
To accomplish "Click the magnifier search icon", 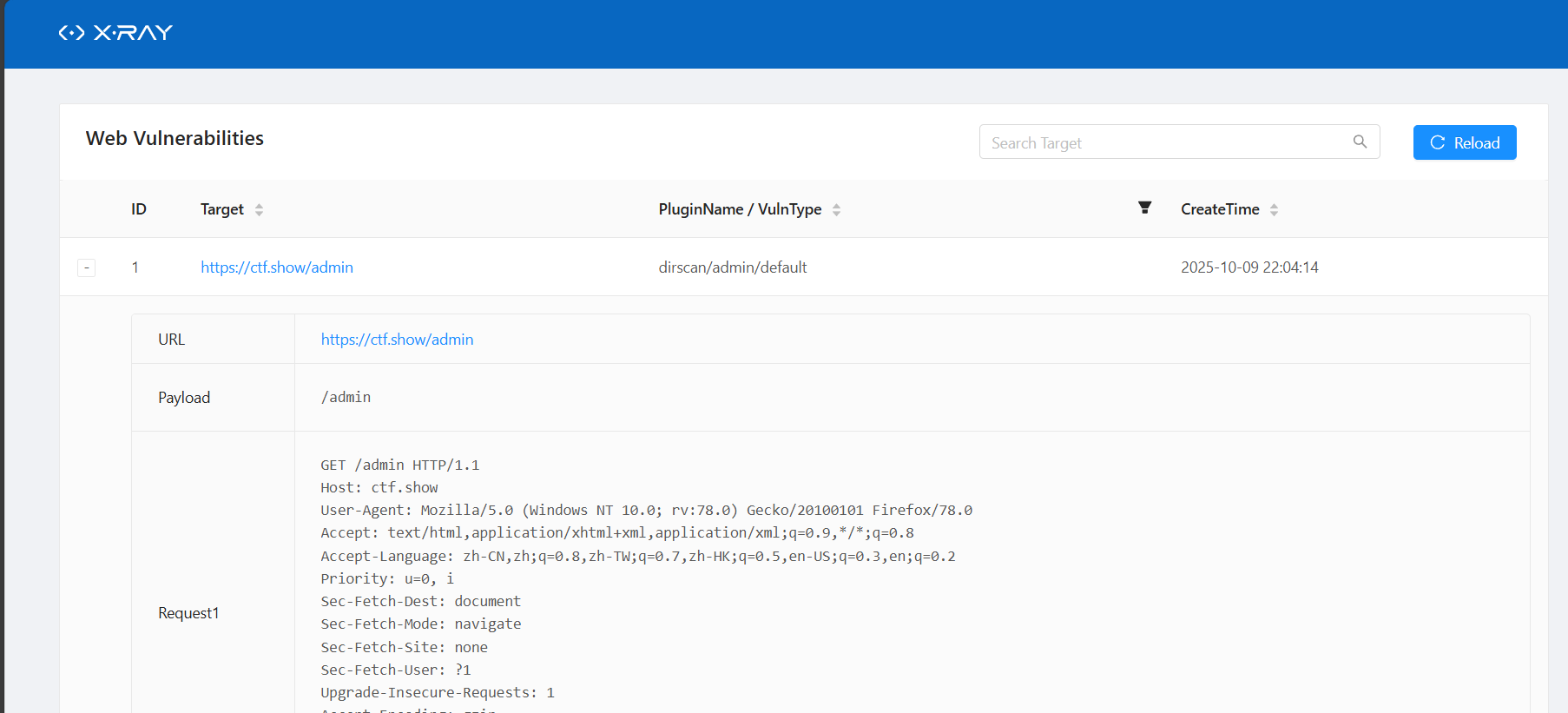I will pos(1360,142).
